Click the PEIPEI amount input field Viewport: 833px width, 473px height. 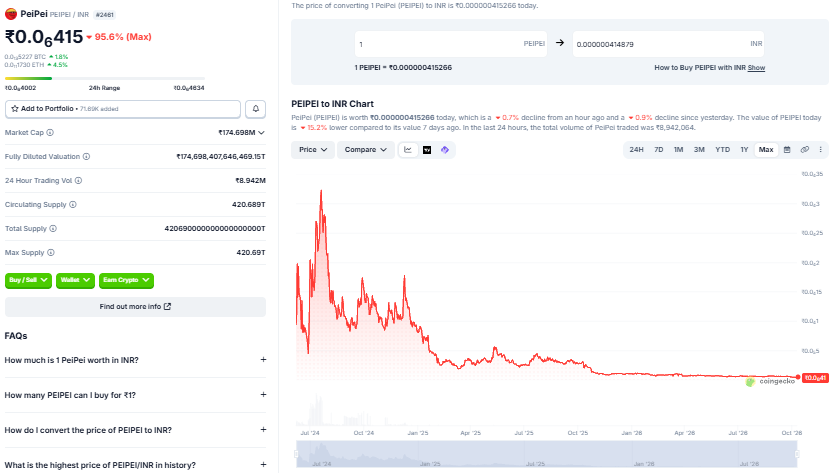click(450, 44)
